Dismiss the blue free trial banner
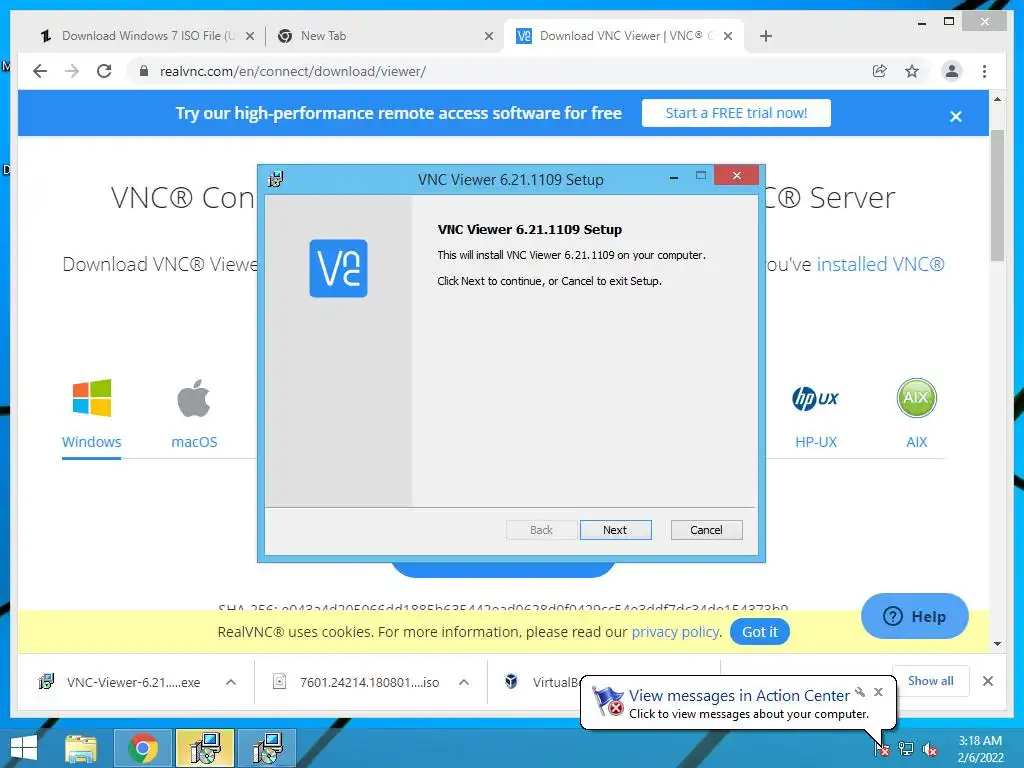Image resolution: width=1024 pixels, height=768 pixels. tap(955, 116)
